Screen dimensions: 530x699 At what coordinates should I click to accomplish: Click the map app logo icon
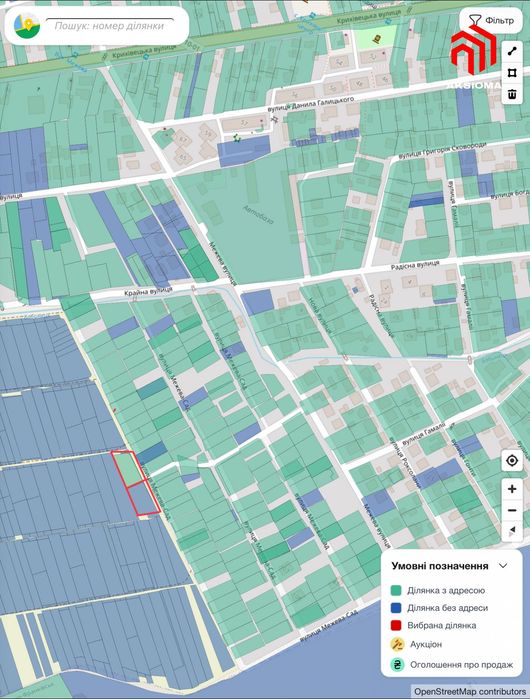(x=27, y=26)
